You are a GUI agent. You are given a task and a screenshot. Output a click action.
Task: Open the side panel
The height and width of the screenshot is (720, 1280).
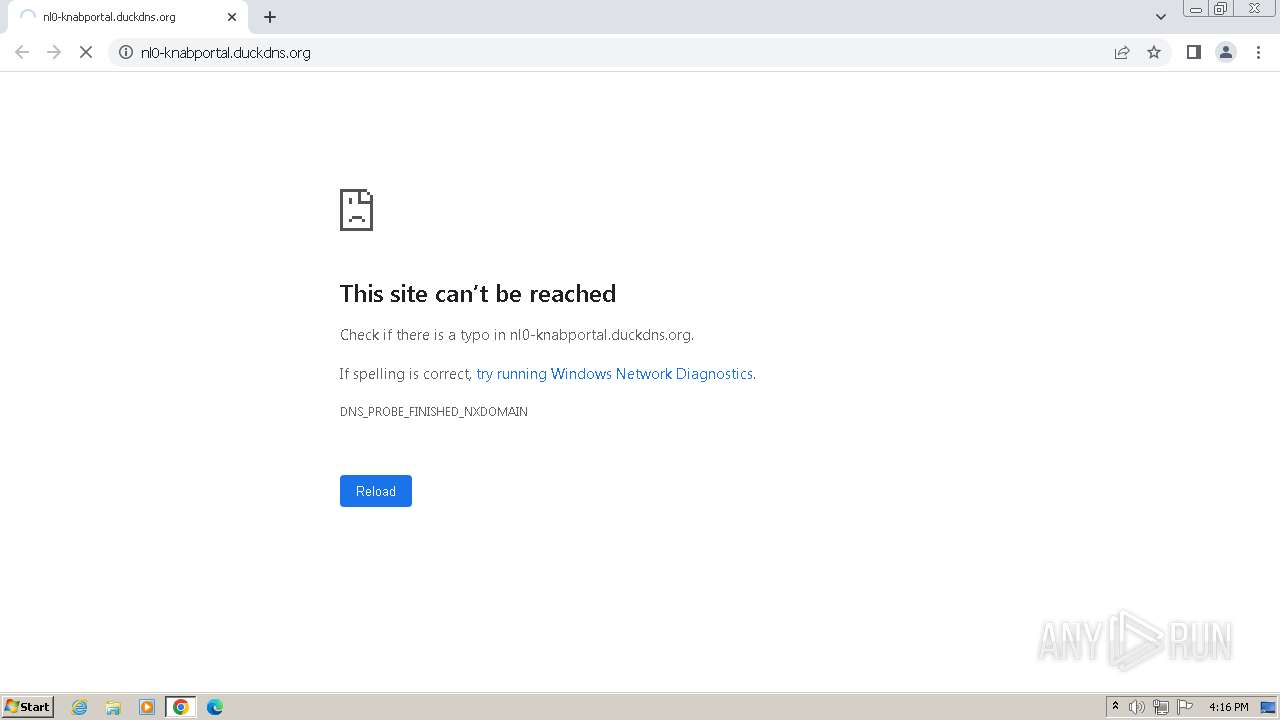click(1193, 52)
